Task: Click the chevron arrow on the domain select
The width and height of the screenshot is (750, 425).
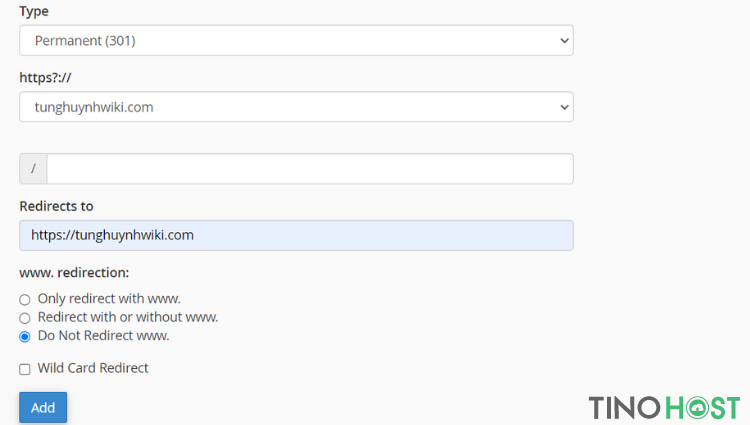Action: [x=564, y=107]
